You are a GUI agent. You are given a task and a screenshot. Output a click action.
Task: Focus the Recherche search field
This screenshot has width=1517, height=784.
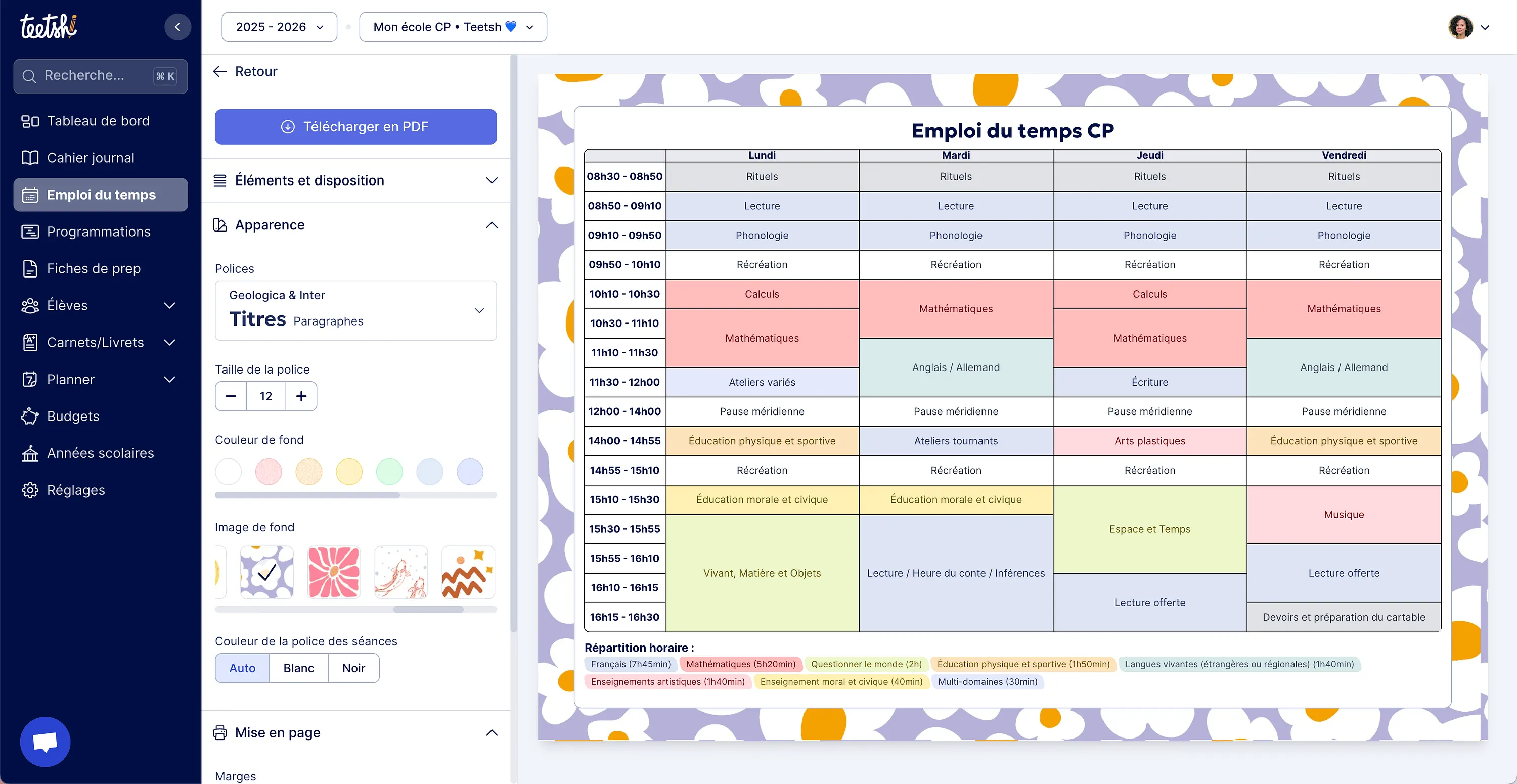point(101,76)
